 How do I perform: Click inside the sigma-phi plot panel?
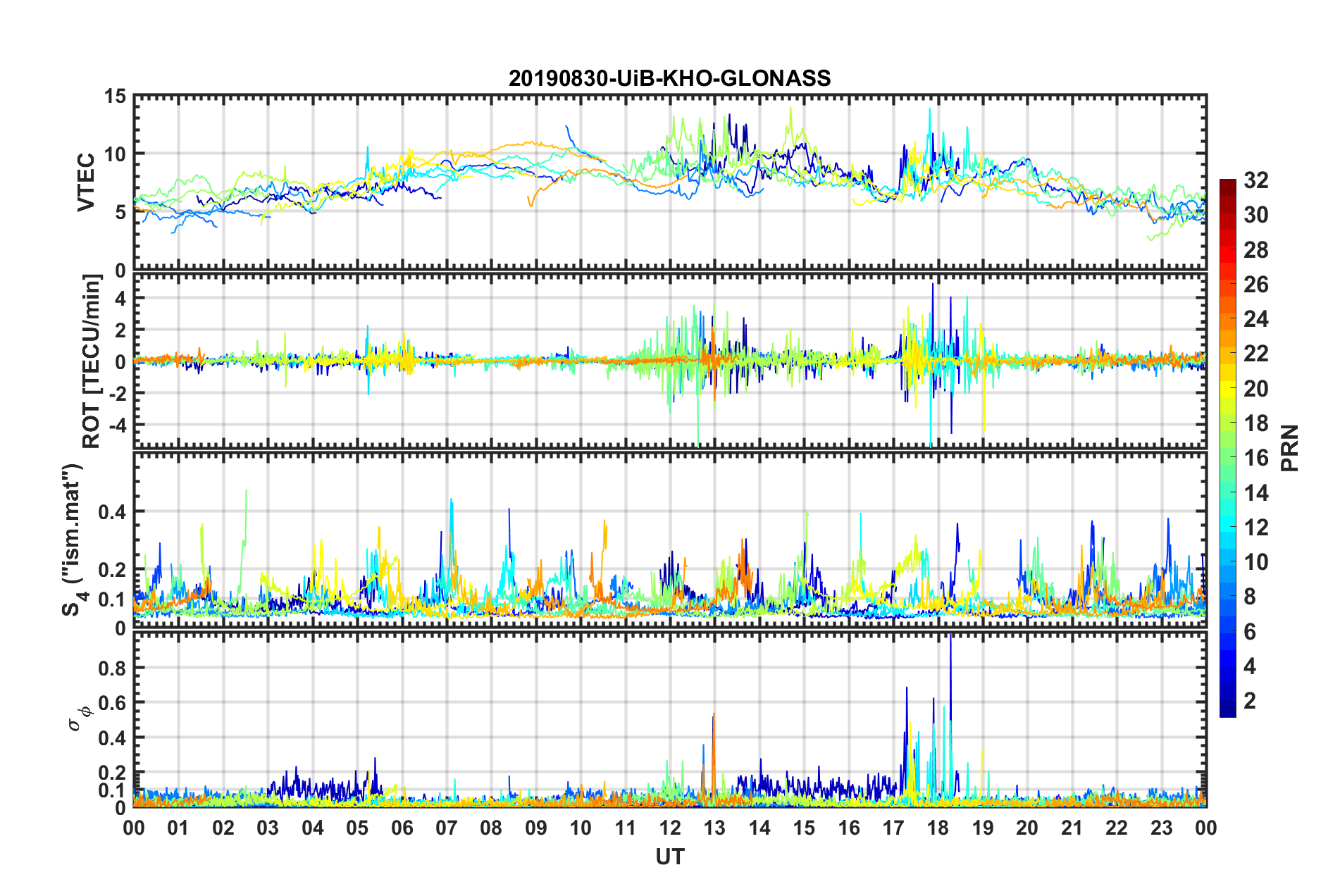tap(670, 719)
